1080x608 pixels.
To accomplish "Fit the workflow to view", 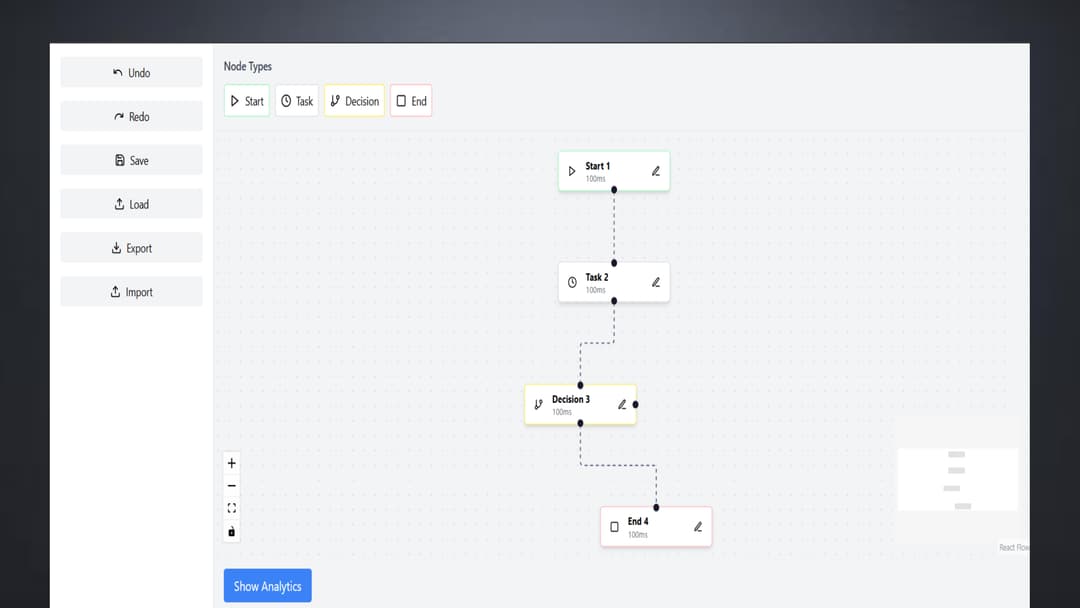I will tap(231, 507).
